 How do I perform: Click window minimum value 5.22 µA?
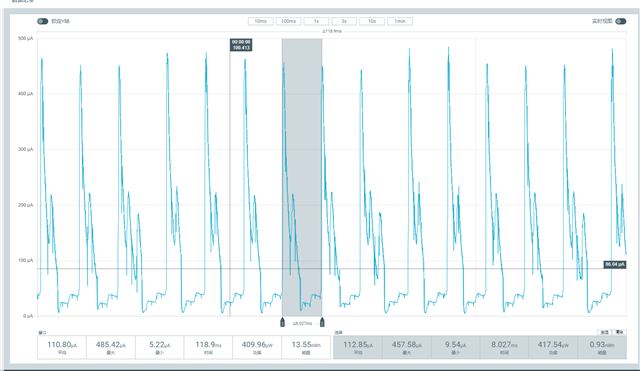tap(160, 345)
